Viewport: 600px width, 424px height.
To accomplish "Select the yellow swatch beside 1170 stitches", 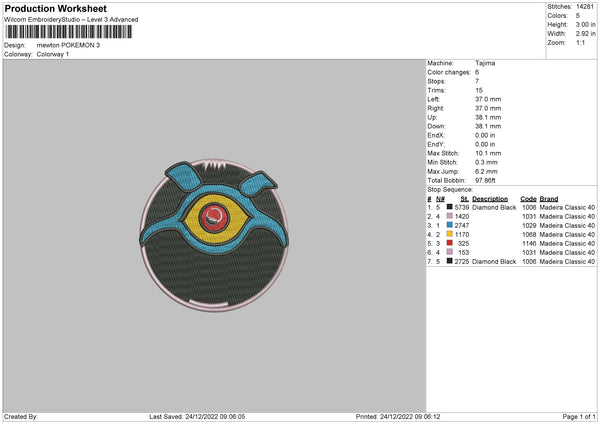I will [x=450, y=234].
